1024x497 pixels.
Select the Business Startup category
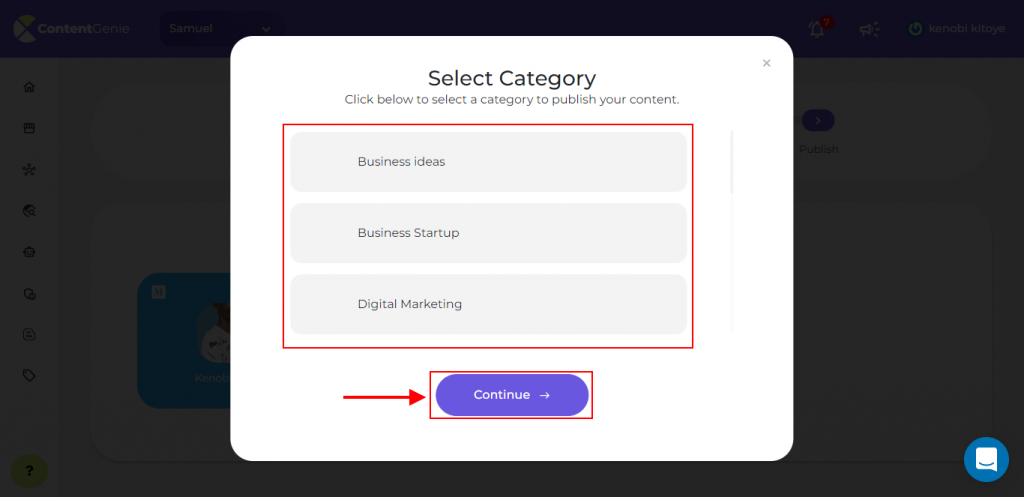click(x=488, y=233)
